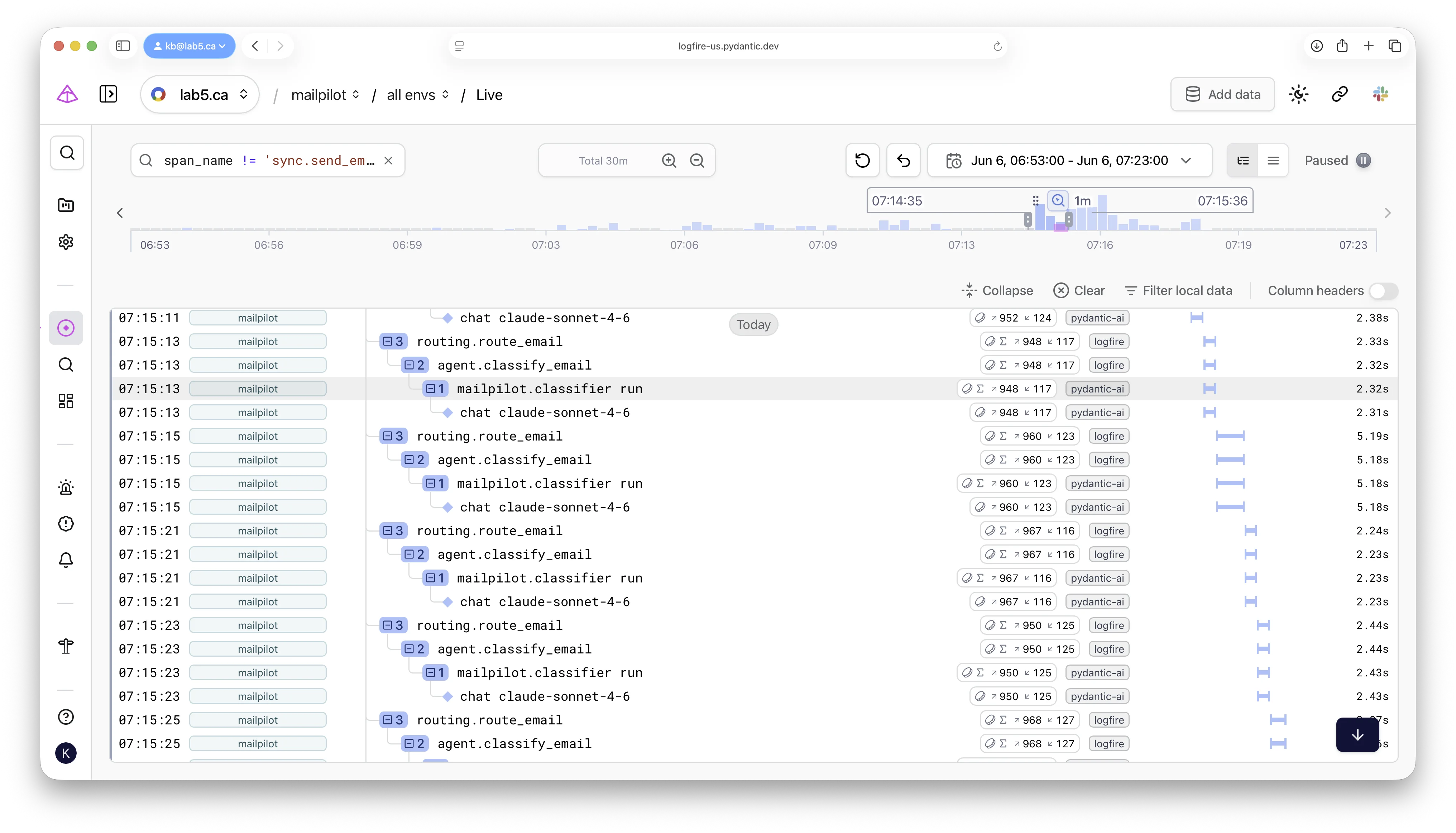Click the span_name query input field
The image size is (1456, 833).
(x=268, y=161)
